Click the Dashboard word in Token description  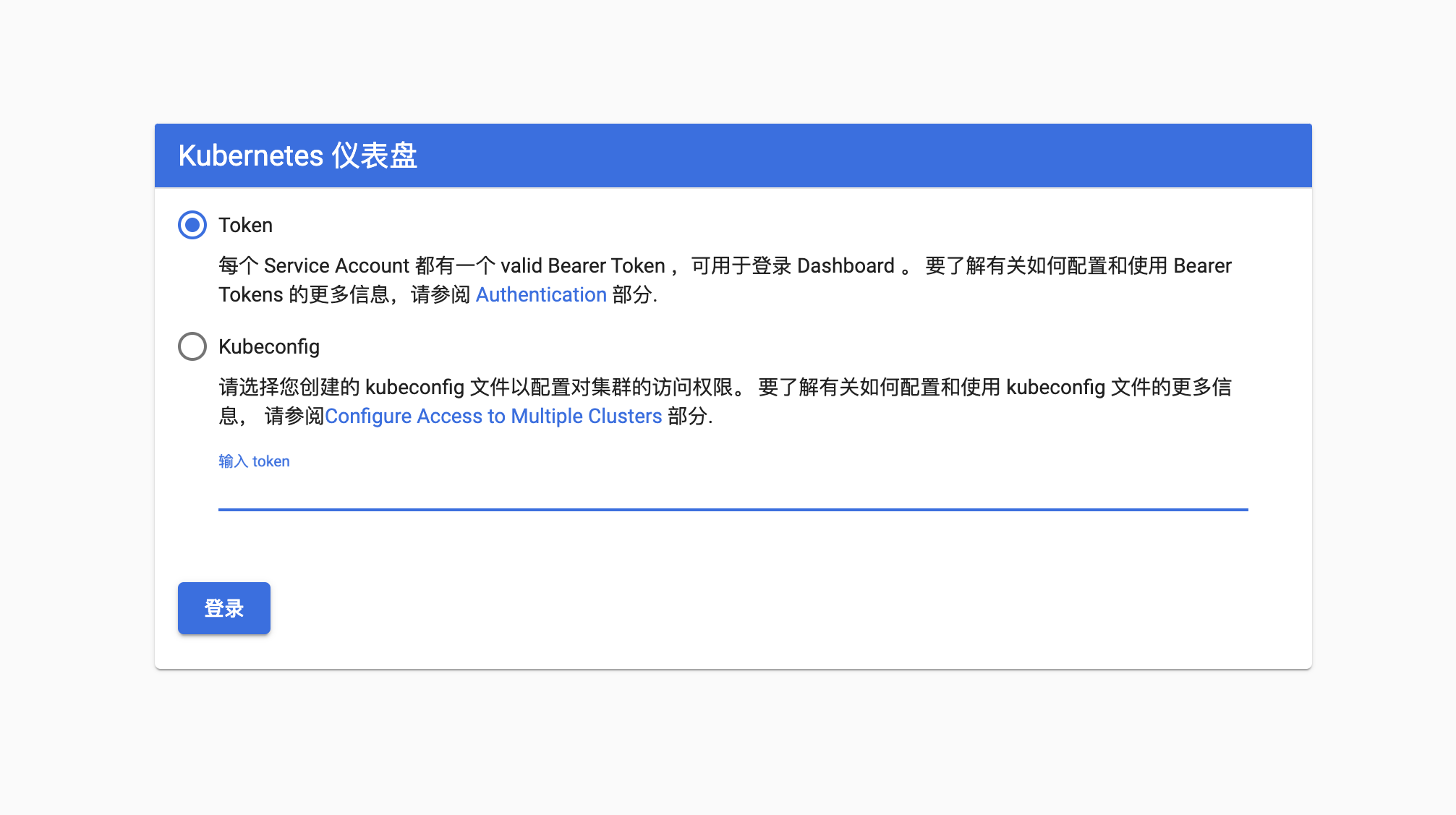point(845,265)
